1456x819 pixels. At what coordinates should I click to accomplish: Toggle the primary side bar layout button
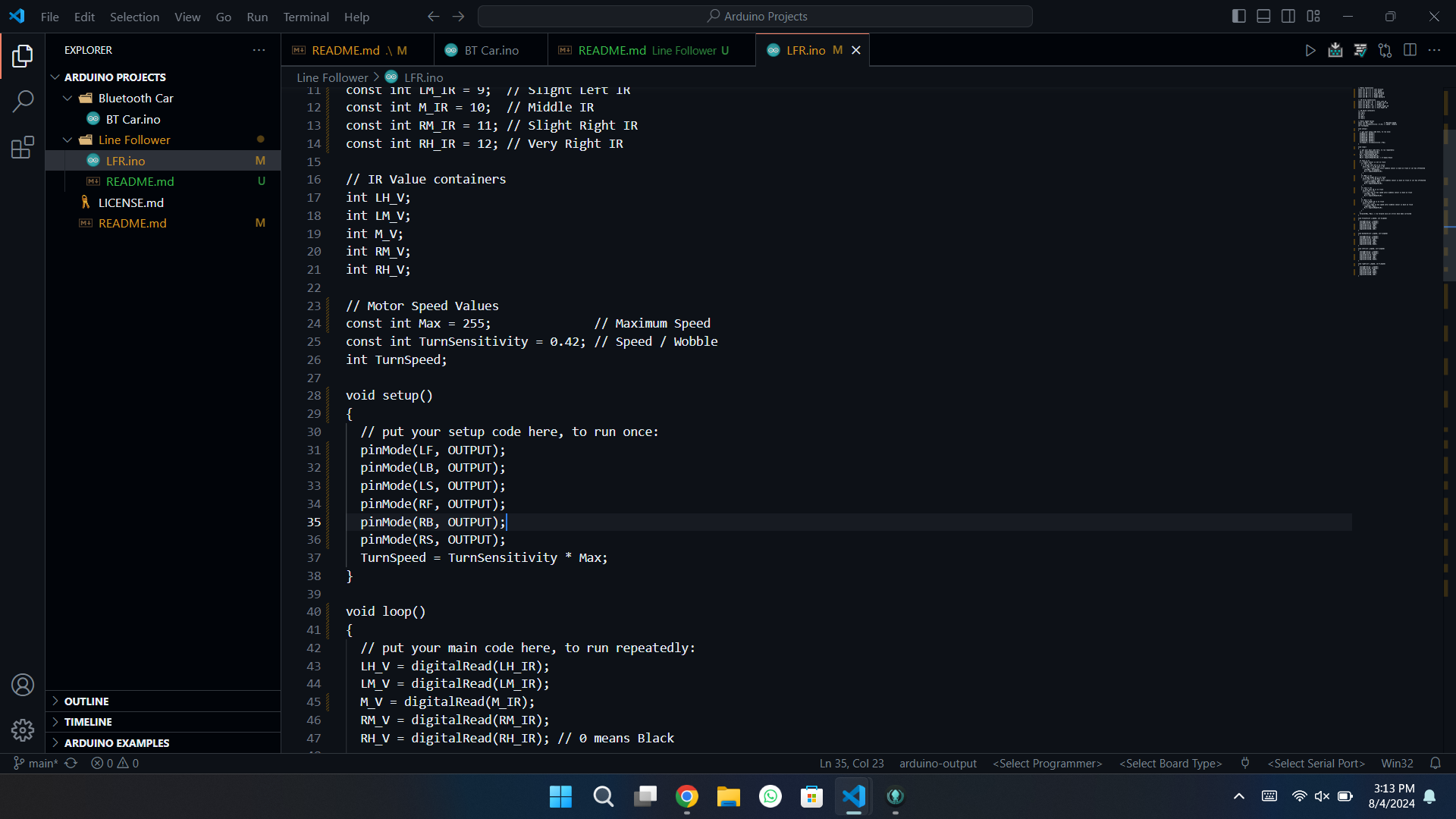1239,16
